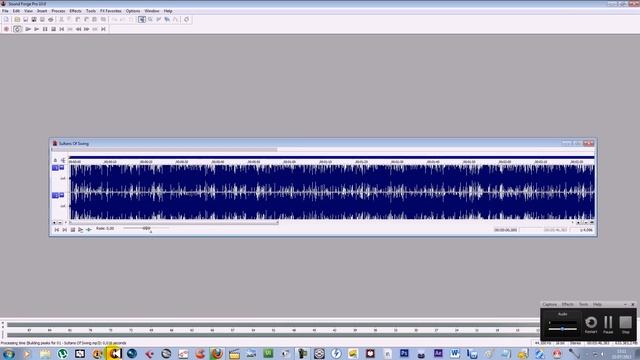Screen dimensions: 640x360
Task: Click the Cut scissors icon
Action: click(61, 20)
